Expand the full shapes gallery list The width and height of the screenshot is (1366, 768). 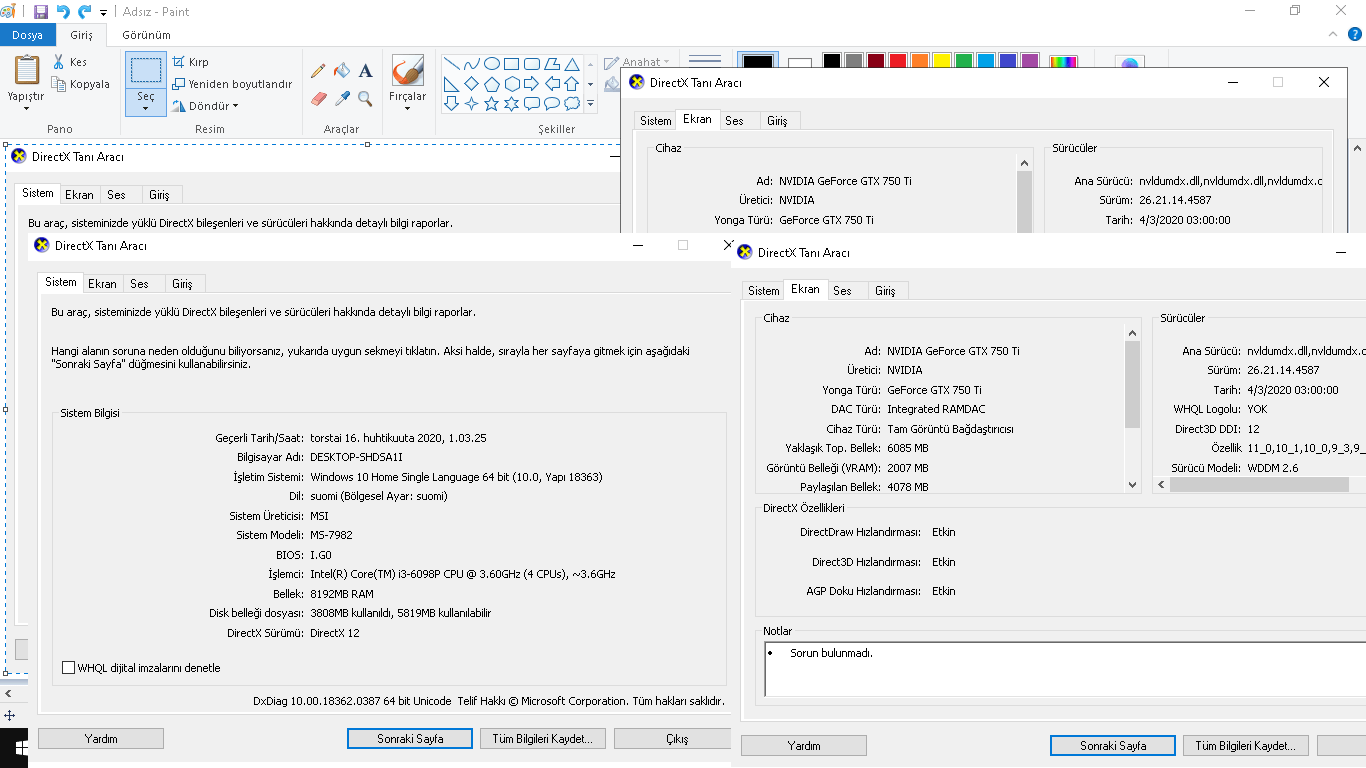[x=590, y=103]
